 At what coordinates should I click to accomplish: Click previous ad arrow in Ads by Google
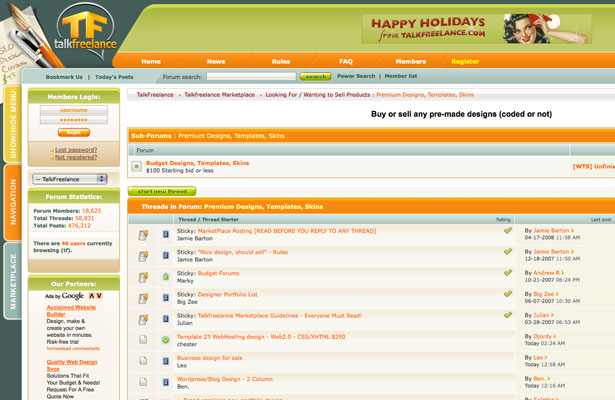(x=92, y=296)
